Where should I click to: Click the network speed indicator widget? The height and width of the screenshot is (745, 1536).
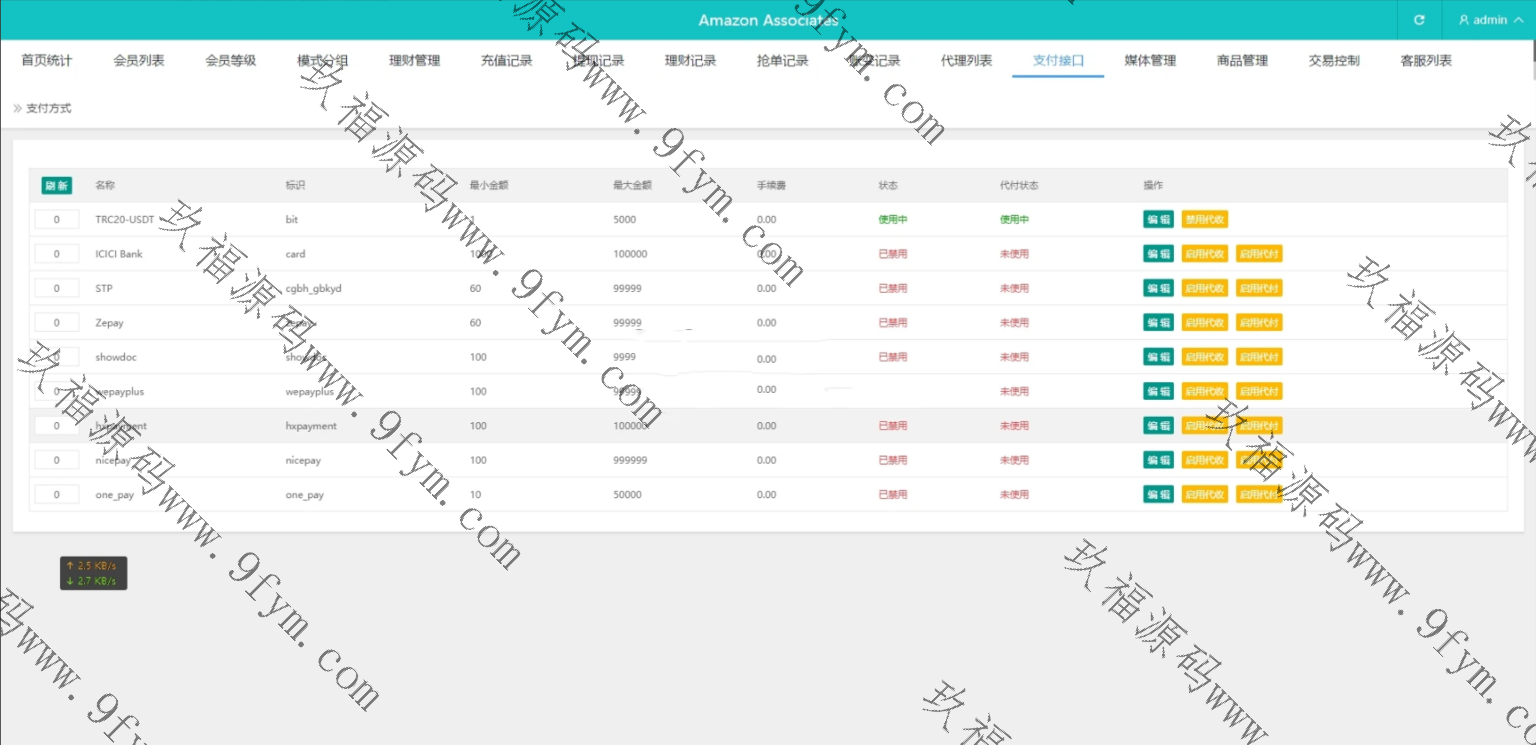pyautogui.click(x=93, y=573)
